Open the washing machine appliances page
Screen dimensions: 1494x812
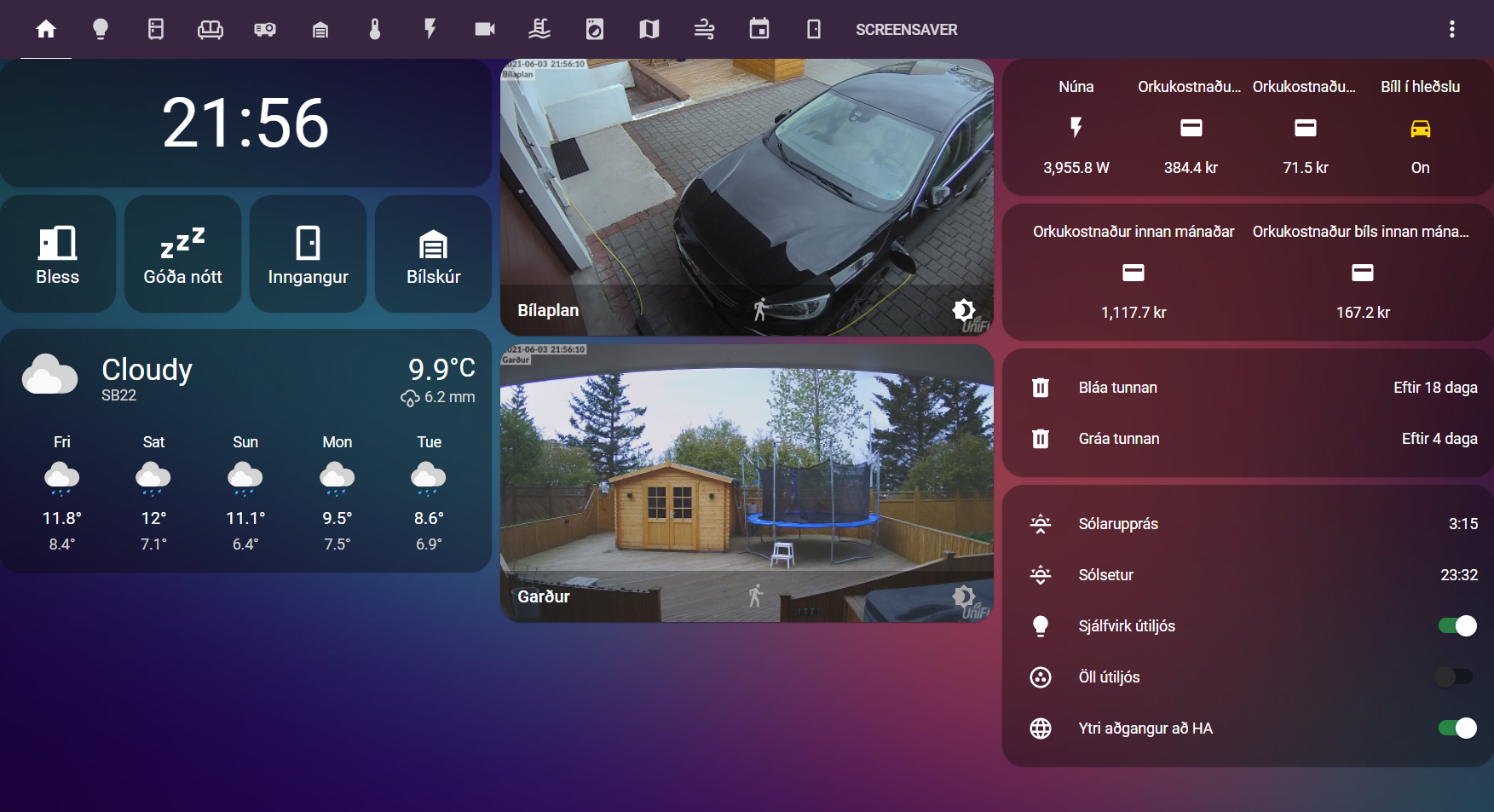(594, 29)
